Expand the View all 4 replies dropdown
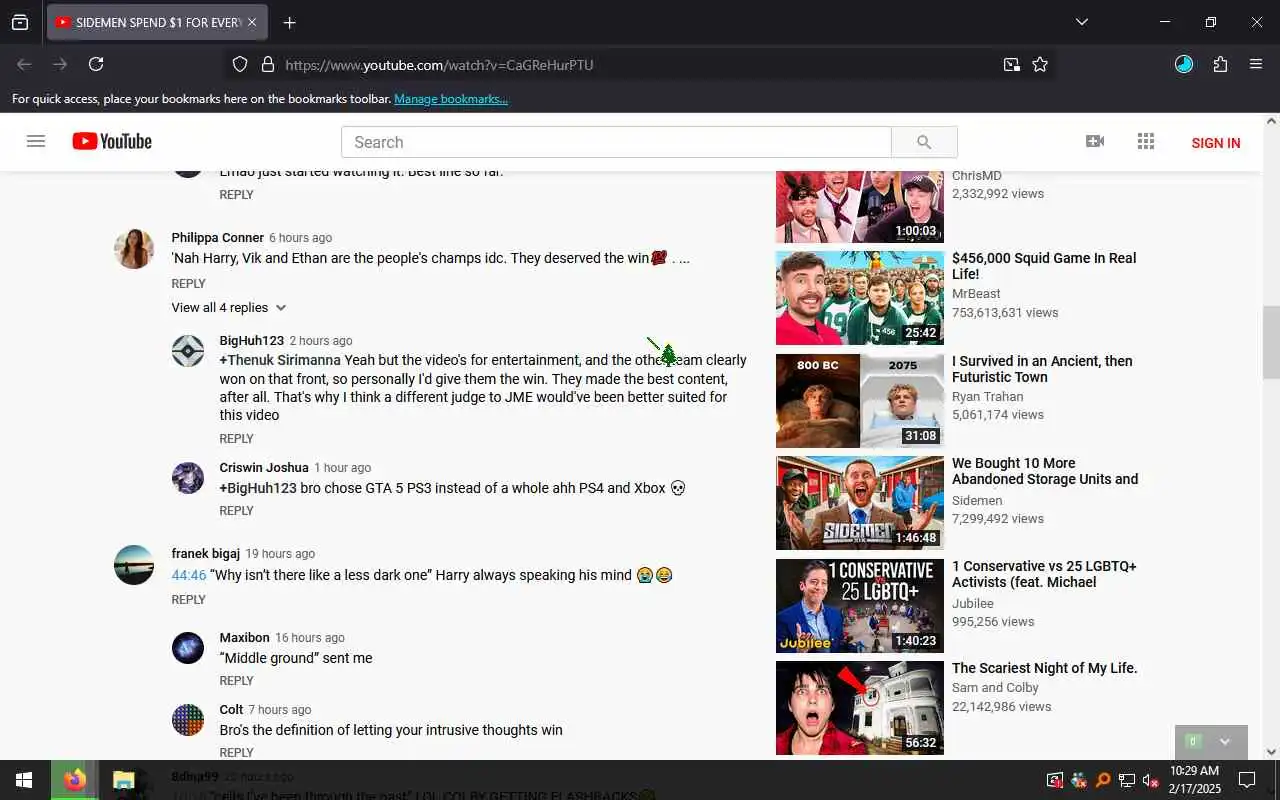 tap(229, 307)
